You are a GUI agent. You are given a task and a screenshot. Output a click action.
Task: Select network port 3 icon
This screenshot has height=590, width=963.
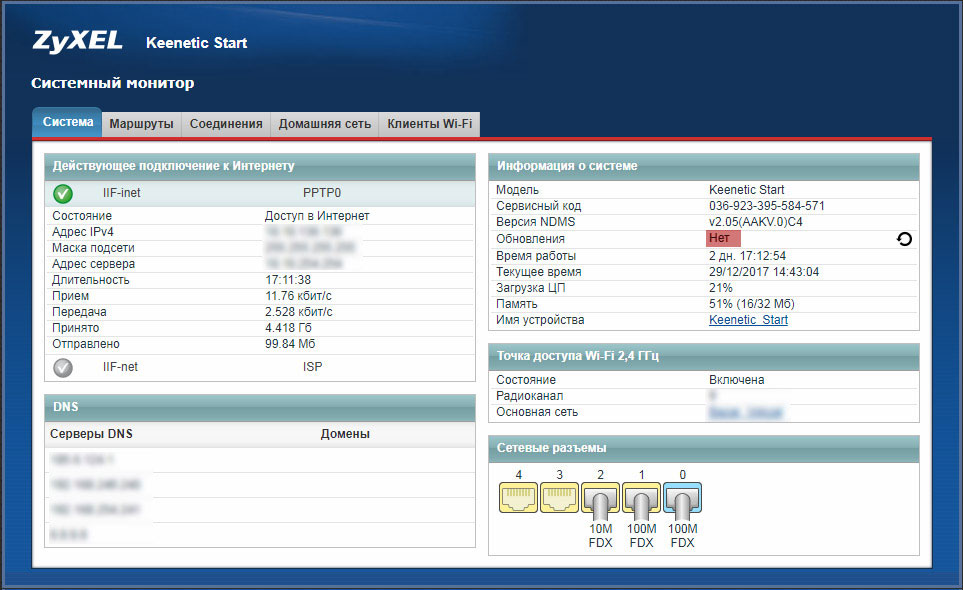(559, 497)
